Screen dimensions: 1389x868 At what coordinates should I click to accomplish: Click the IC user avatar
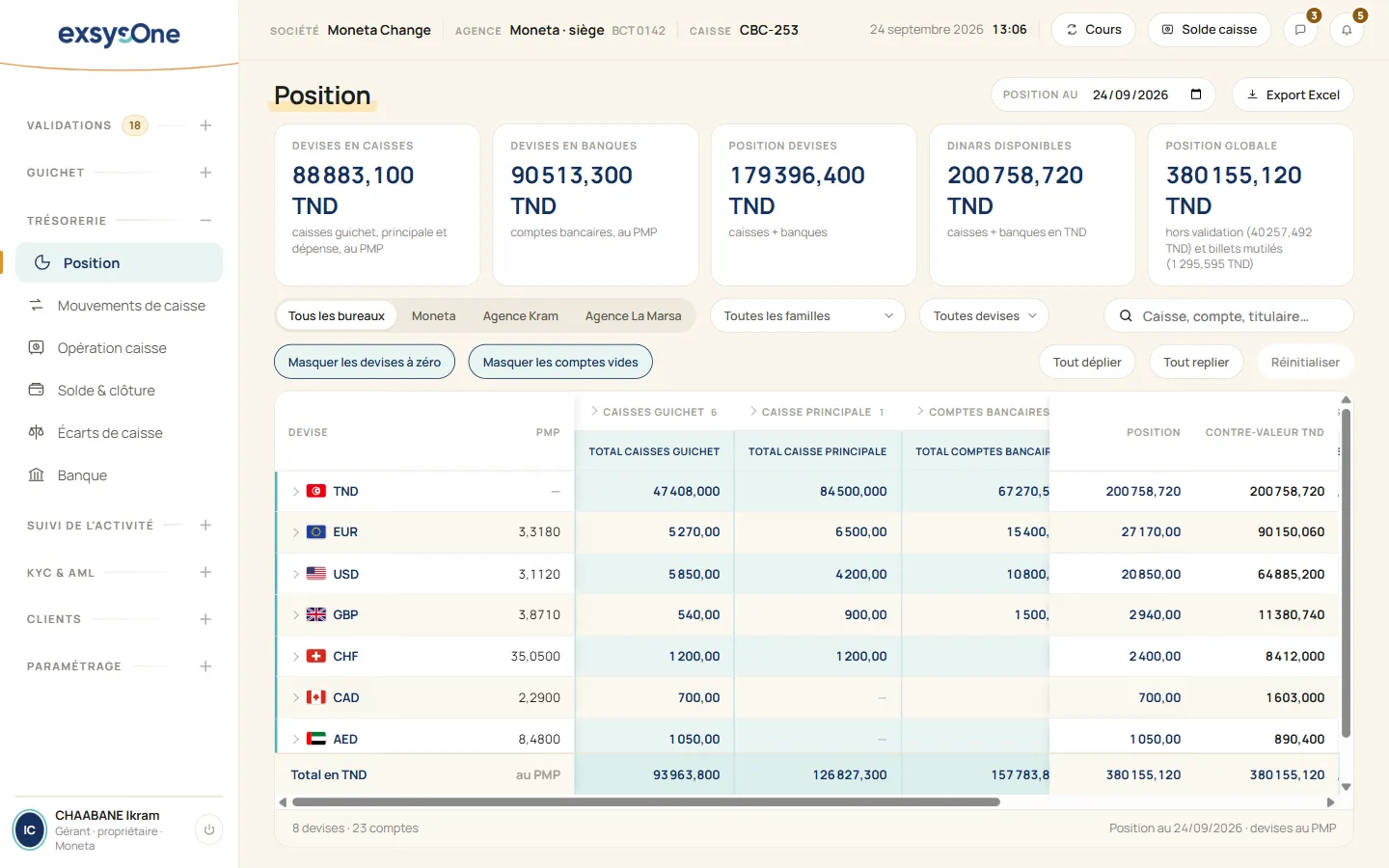tap(29, 829)
